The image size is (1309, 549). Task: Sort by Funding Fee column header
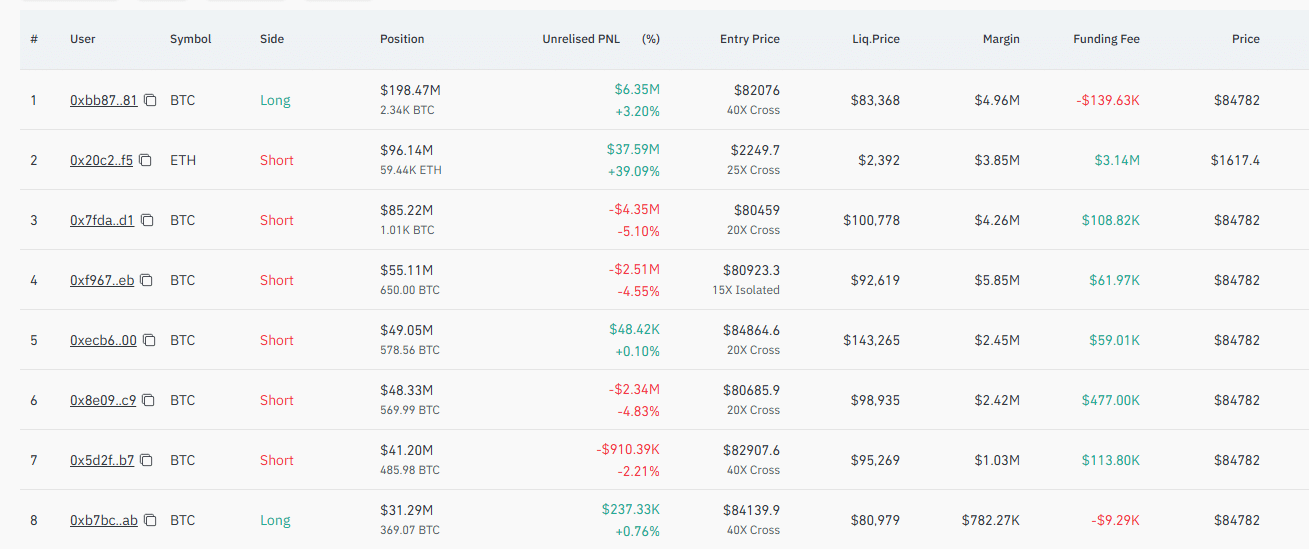click(1106, 39)
